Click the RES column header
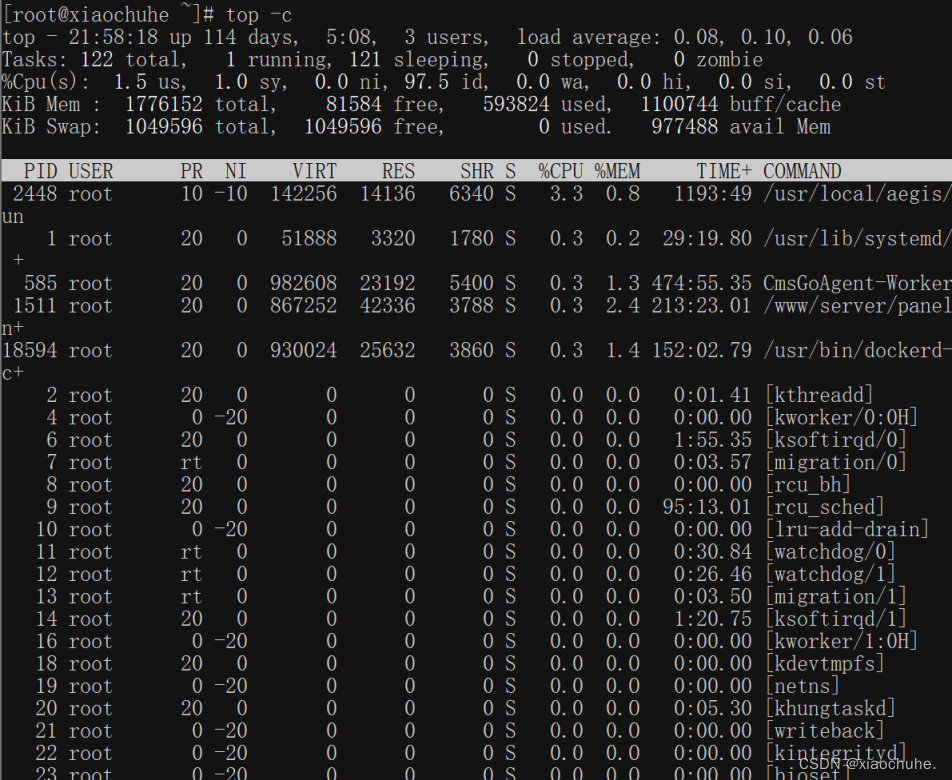The image size is (952, 780). tap(398, 171)
